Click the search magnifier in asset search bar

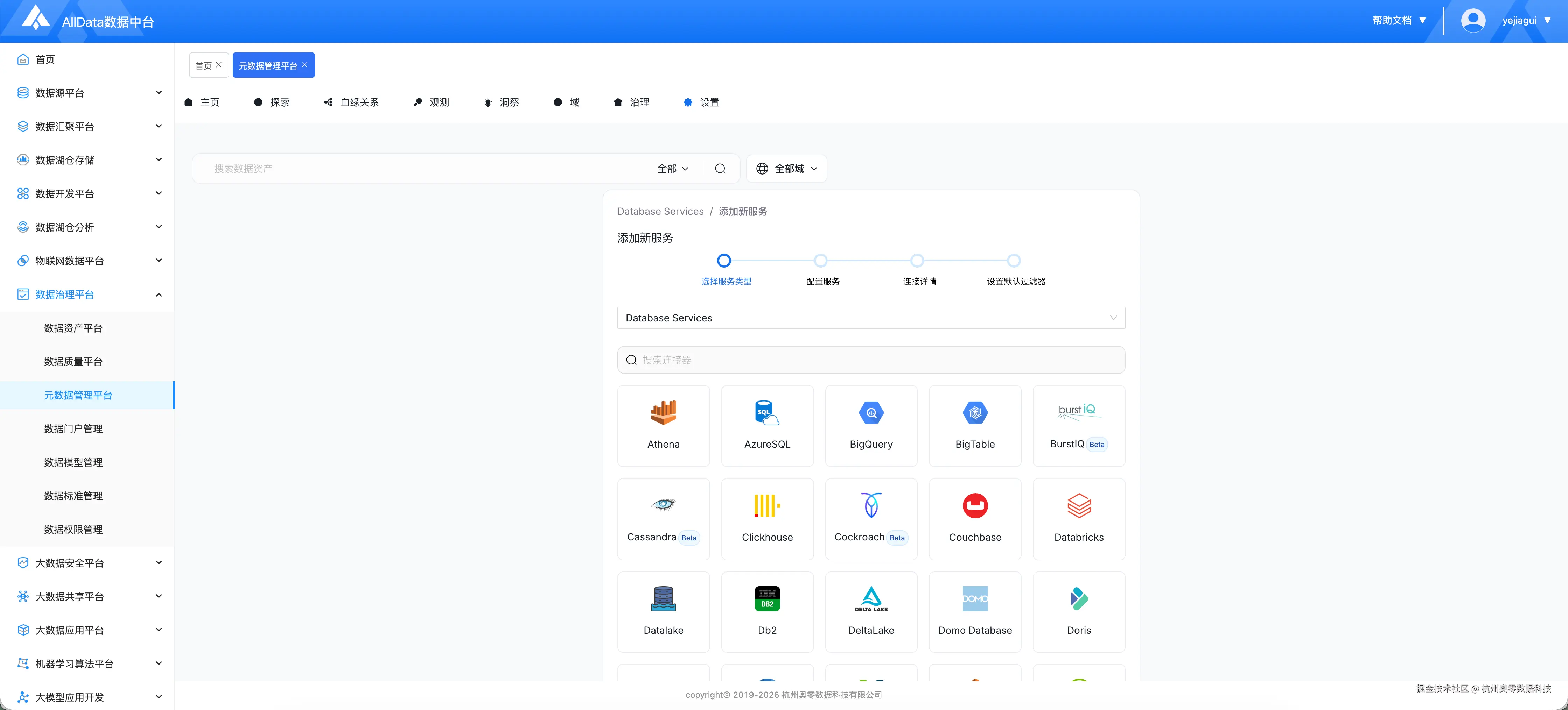pos(720,169)
